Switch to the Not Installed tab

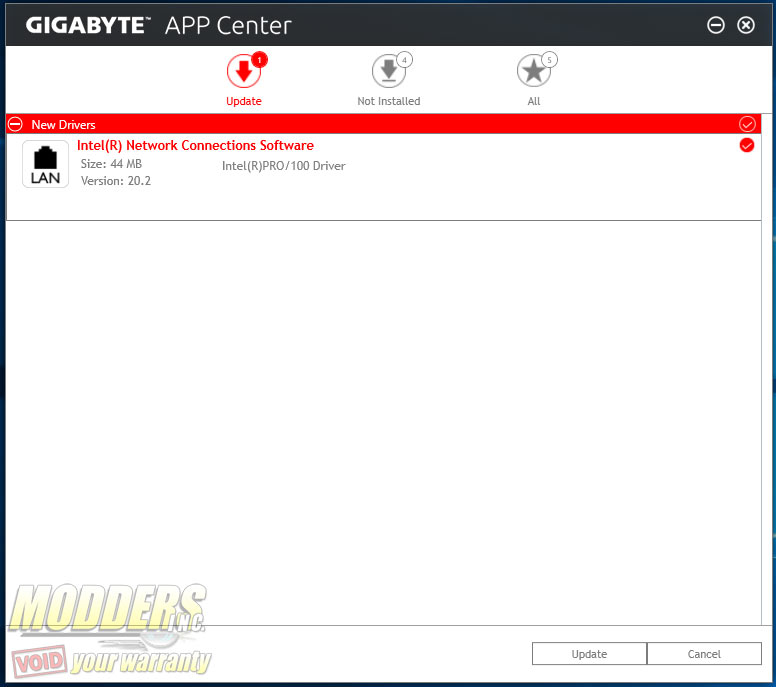[389, 79]
